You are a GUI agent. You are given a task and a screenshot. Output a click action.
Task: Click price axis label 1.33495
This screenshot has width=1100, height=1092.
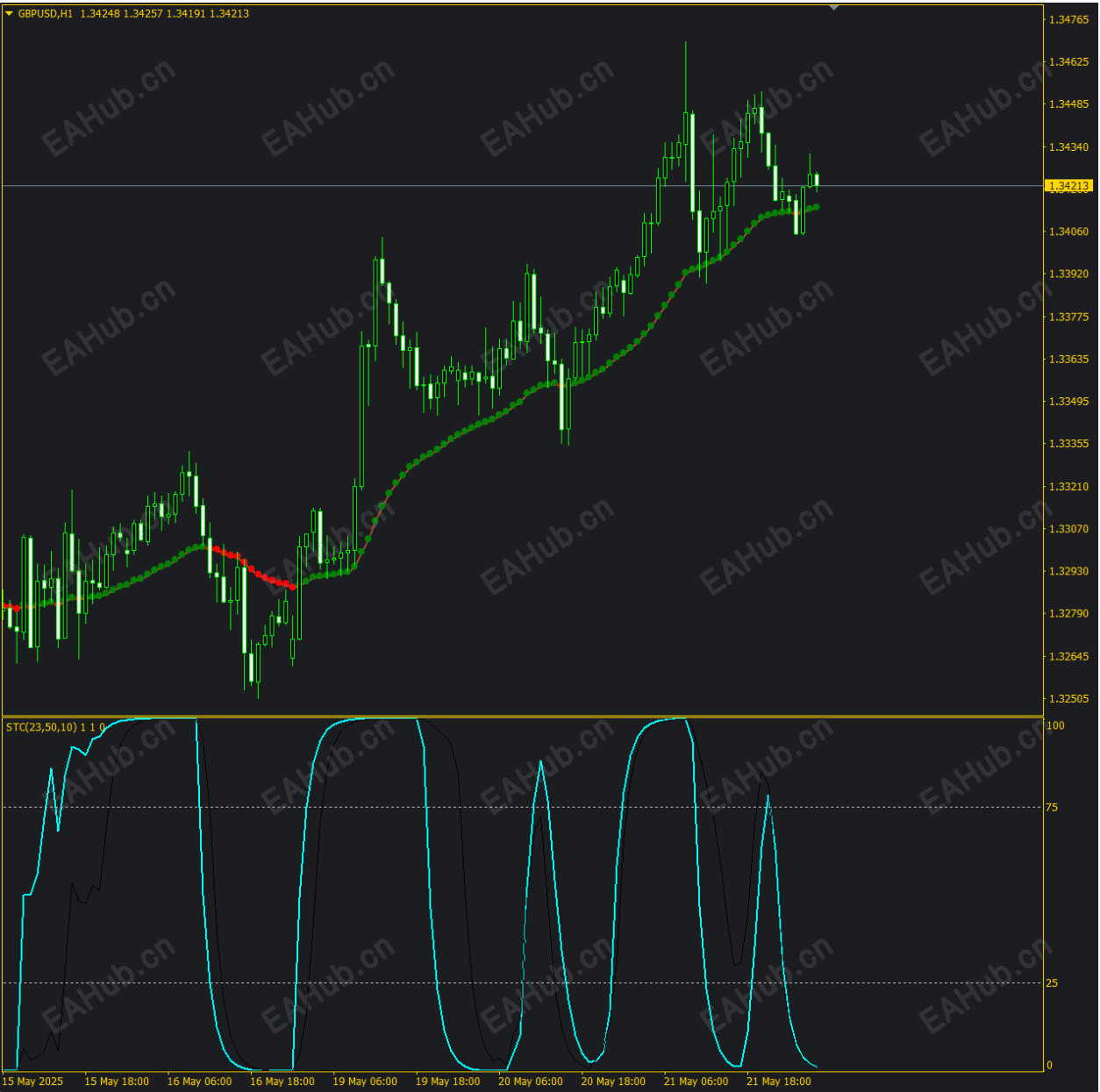click(x=1068, y=401)
